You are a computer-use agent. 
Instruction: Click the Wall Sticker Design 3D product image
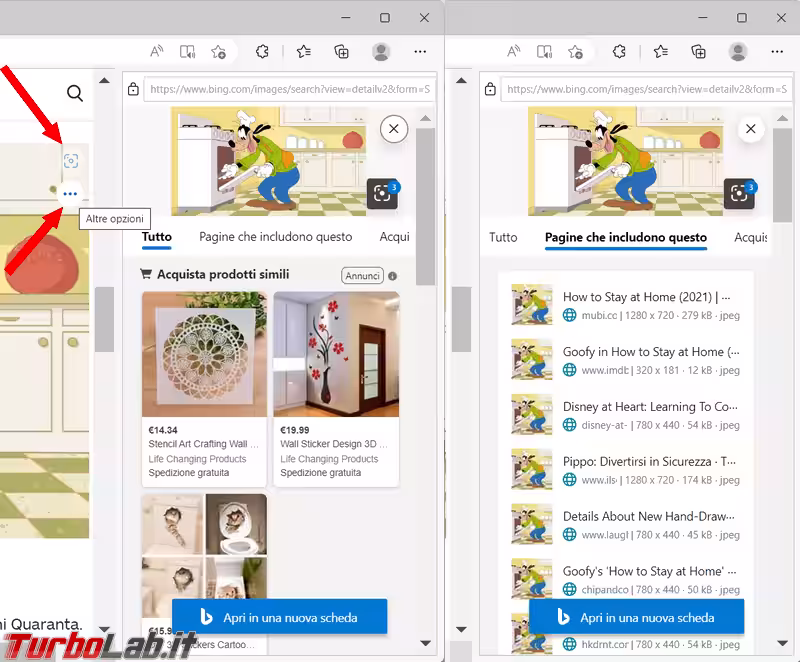point(336,354)
